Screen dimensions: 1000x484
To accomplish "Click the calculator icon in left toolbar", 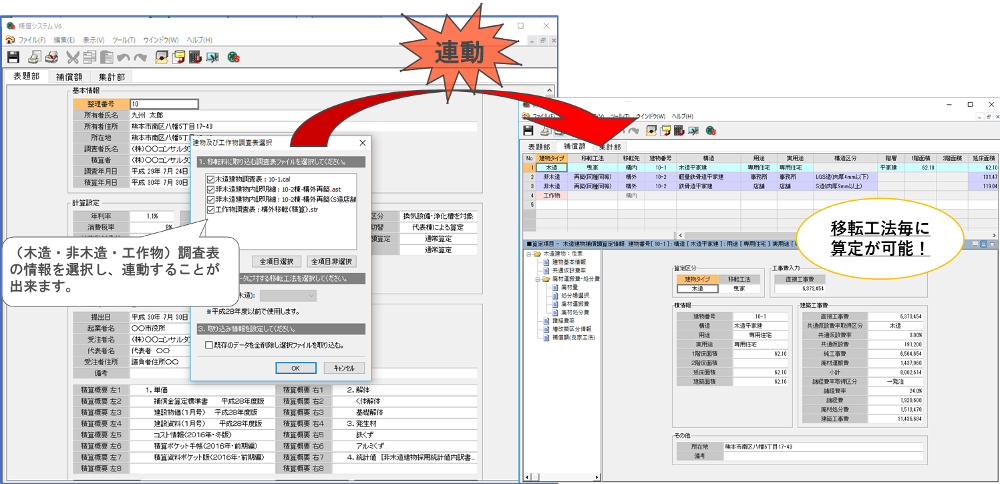I will point(195,58).
